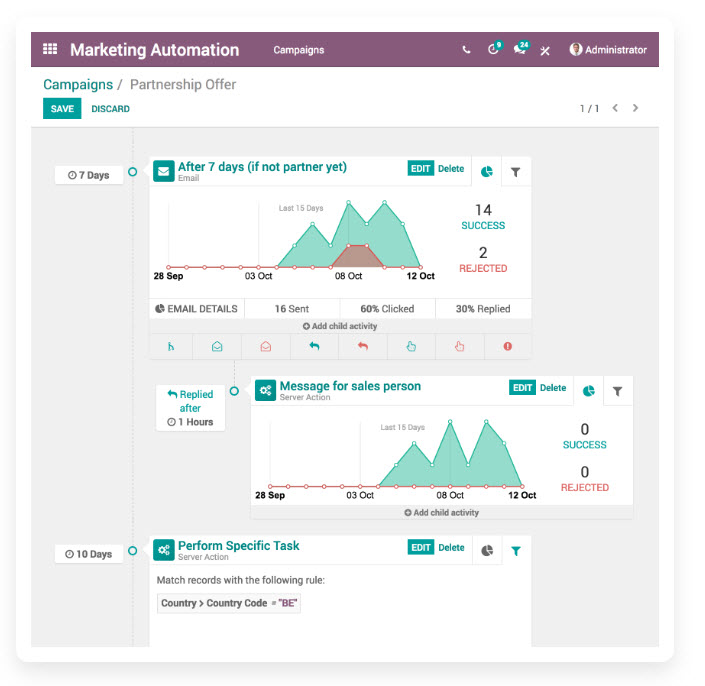Go to next record with right chevron
This screenshot has height=686, width=705.
[636, 108]
